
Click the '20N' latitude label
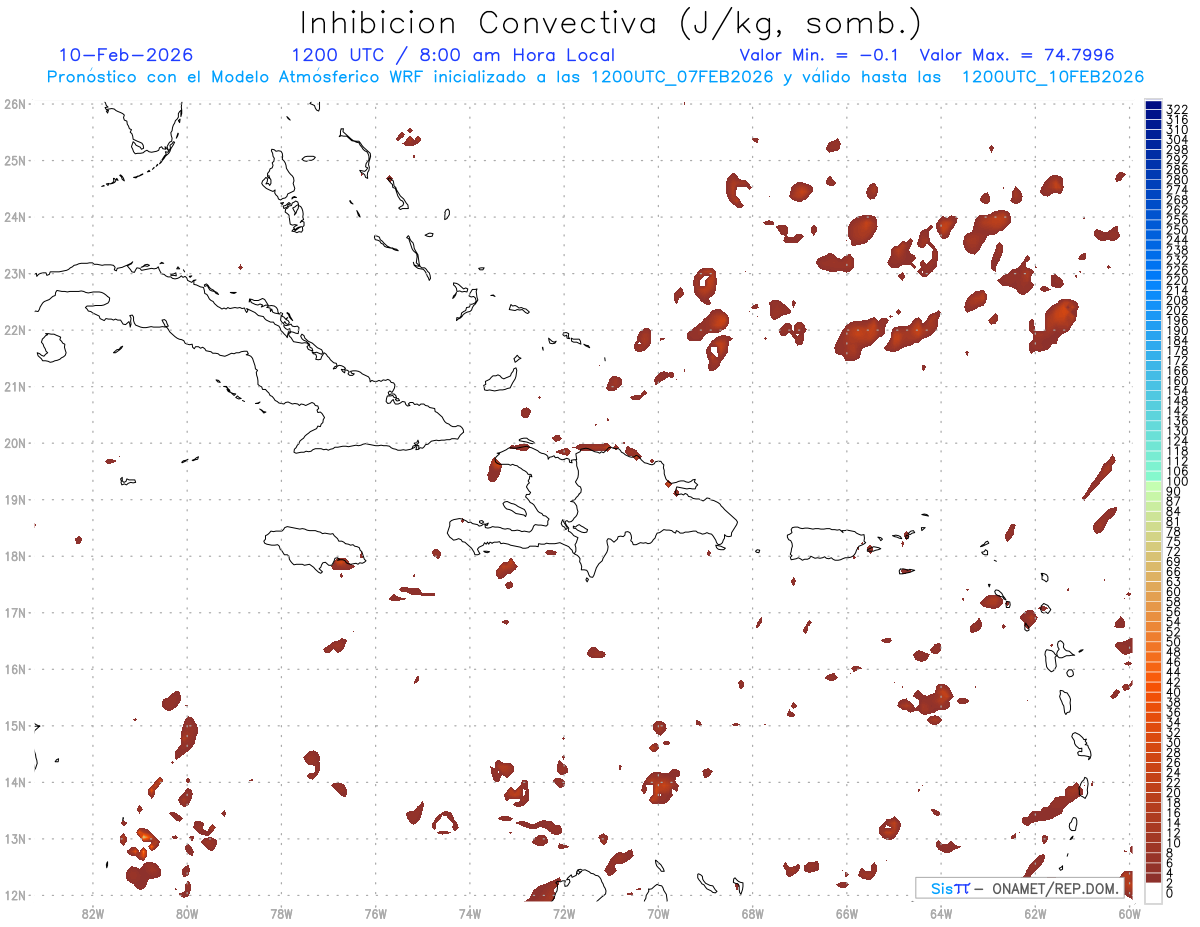(x=15, y=443)
